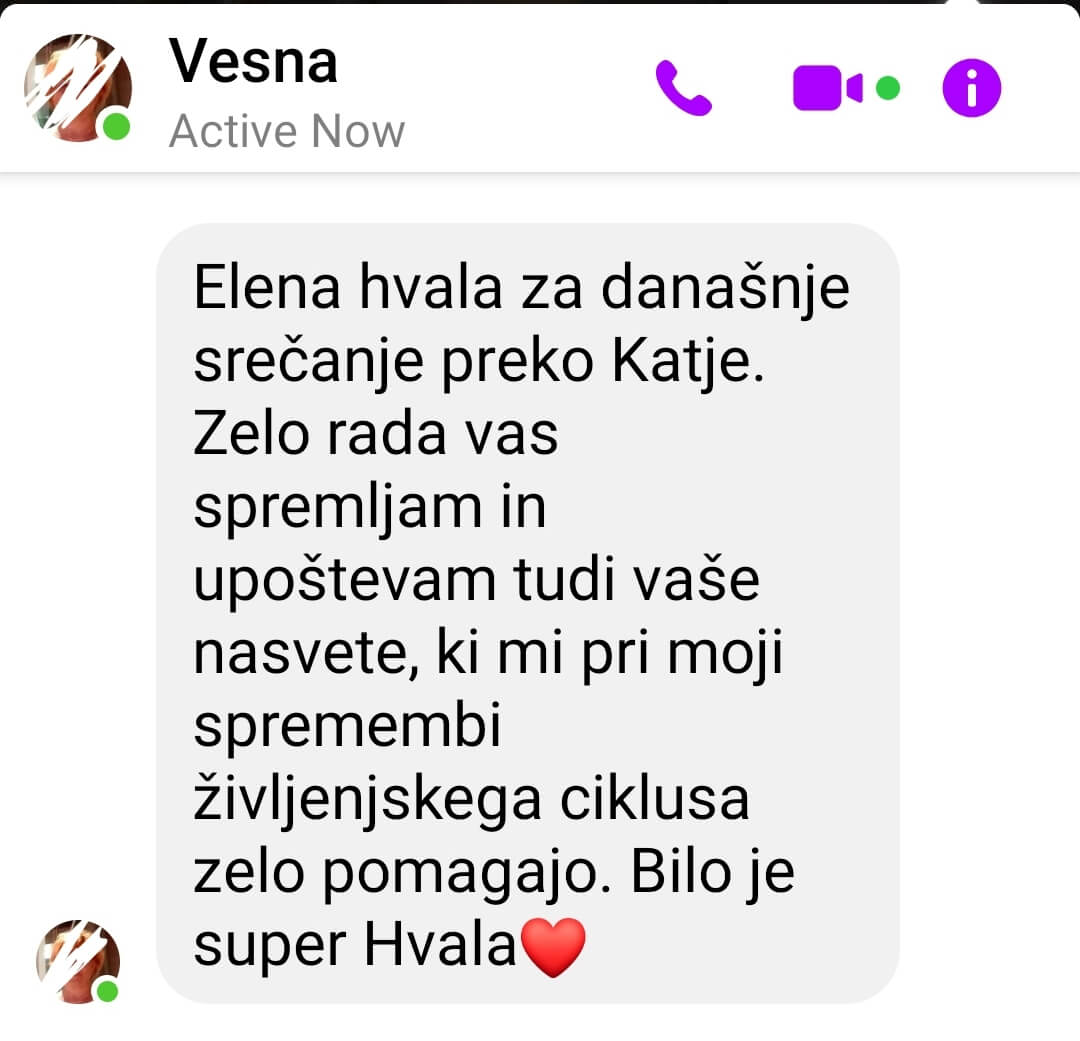Image resolution: width=1080 pixels, height=1041 pixels.
Task: Click the word Hvala before the heart
Action: [x=440, y=945]
